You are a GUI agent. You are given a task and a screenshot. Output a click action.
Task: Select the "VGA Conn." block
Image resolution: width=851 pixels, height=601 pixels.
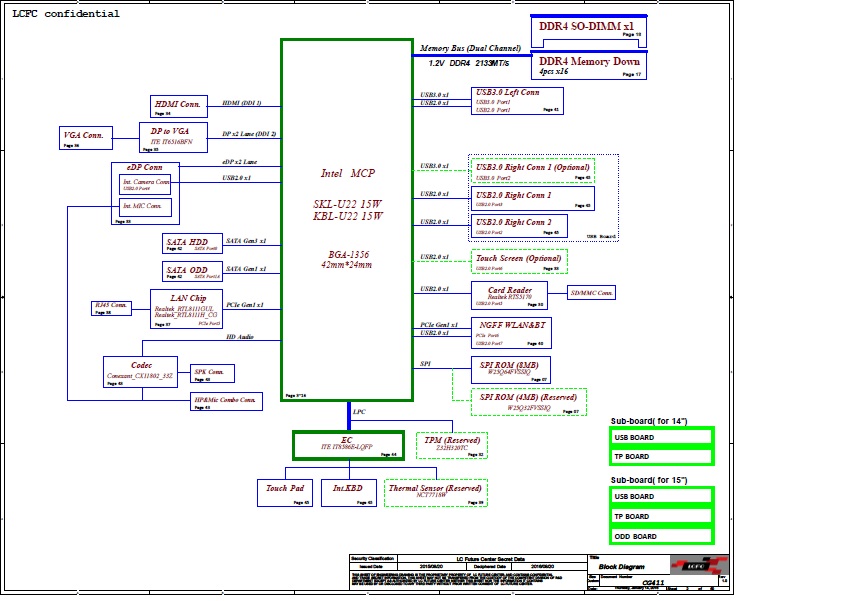tap(86, 137)
